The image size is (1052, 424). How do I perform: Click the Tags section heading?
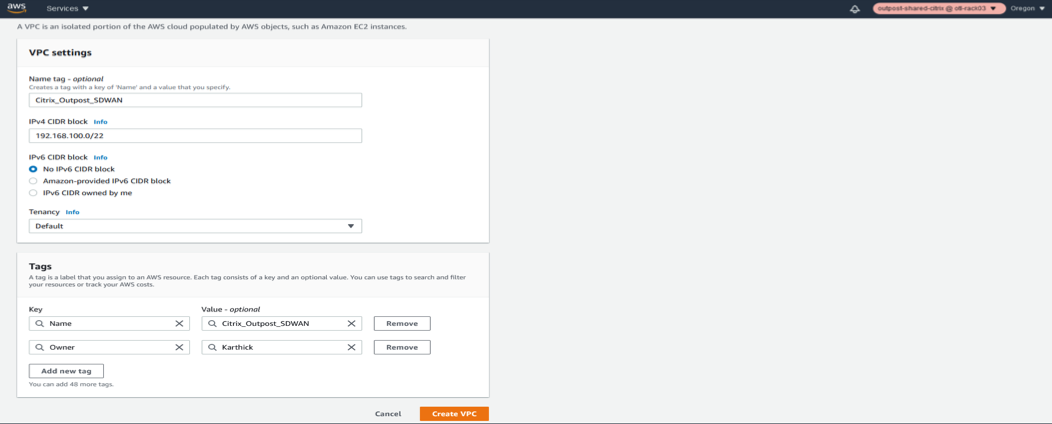(x=40, y=266)
